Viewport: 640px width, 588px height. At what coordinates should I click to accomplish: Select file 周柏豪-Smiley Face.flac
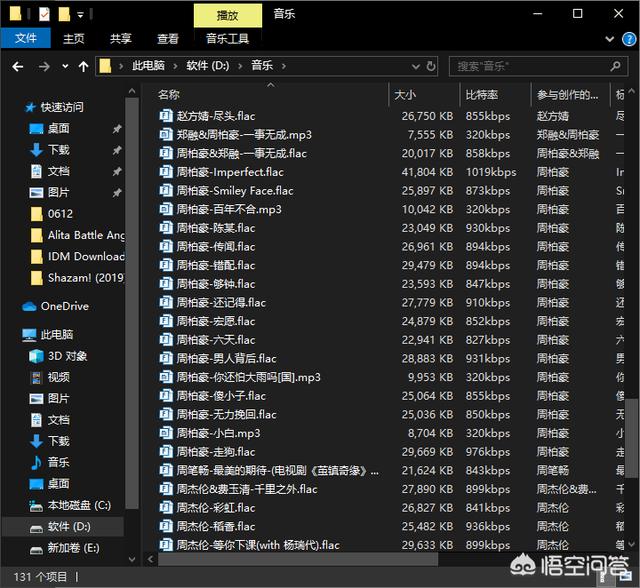[235, 191]
